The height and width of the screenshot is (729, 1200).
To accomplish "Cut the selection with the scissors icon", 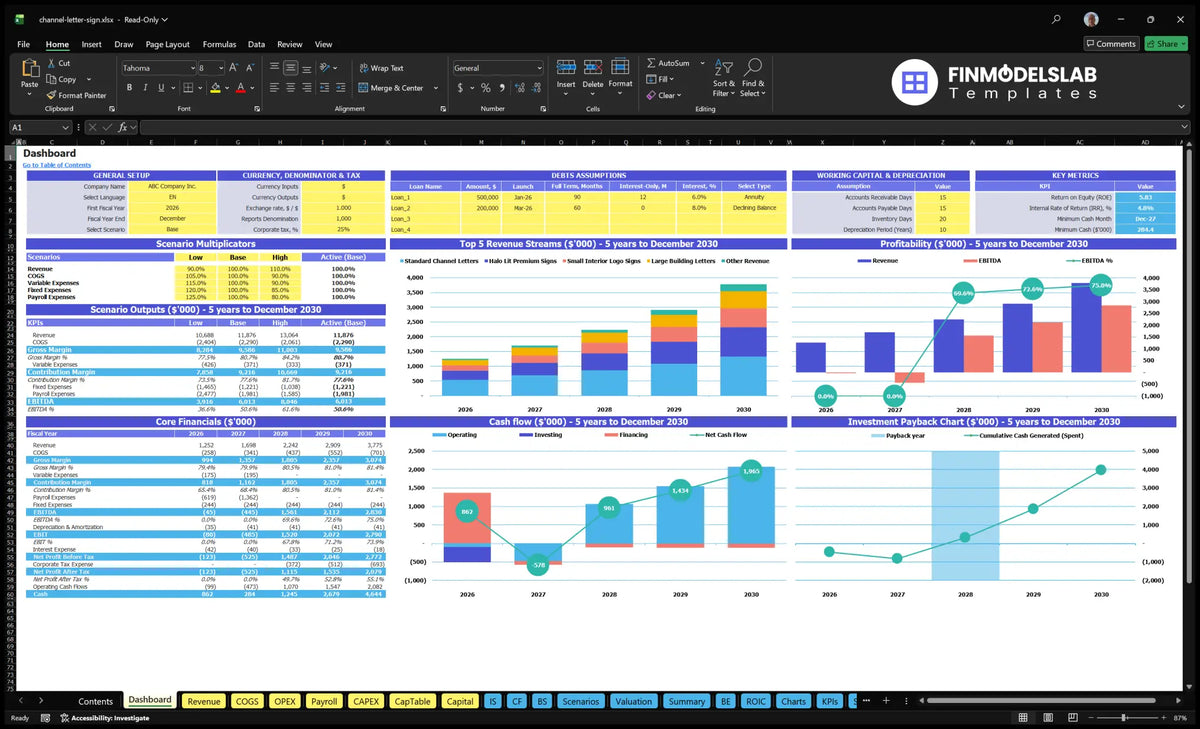I will point(51,63).
